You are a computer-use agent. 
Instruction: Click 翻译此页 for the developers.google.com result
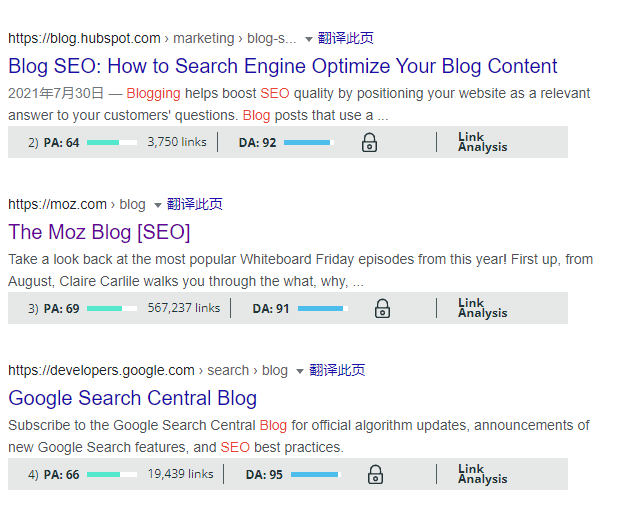tap(337, 370)
